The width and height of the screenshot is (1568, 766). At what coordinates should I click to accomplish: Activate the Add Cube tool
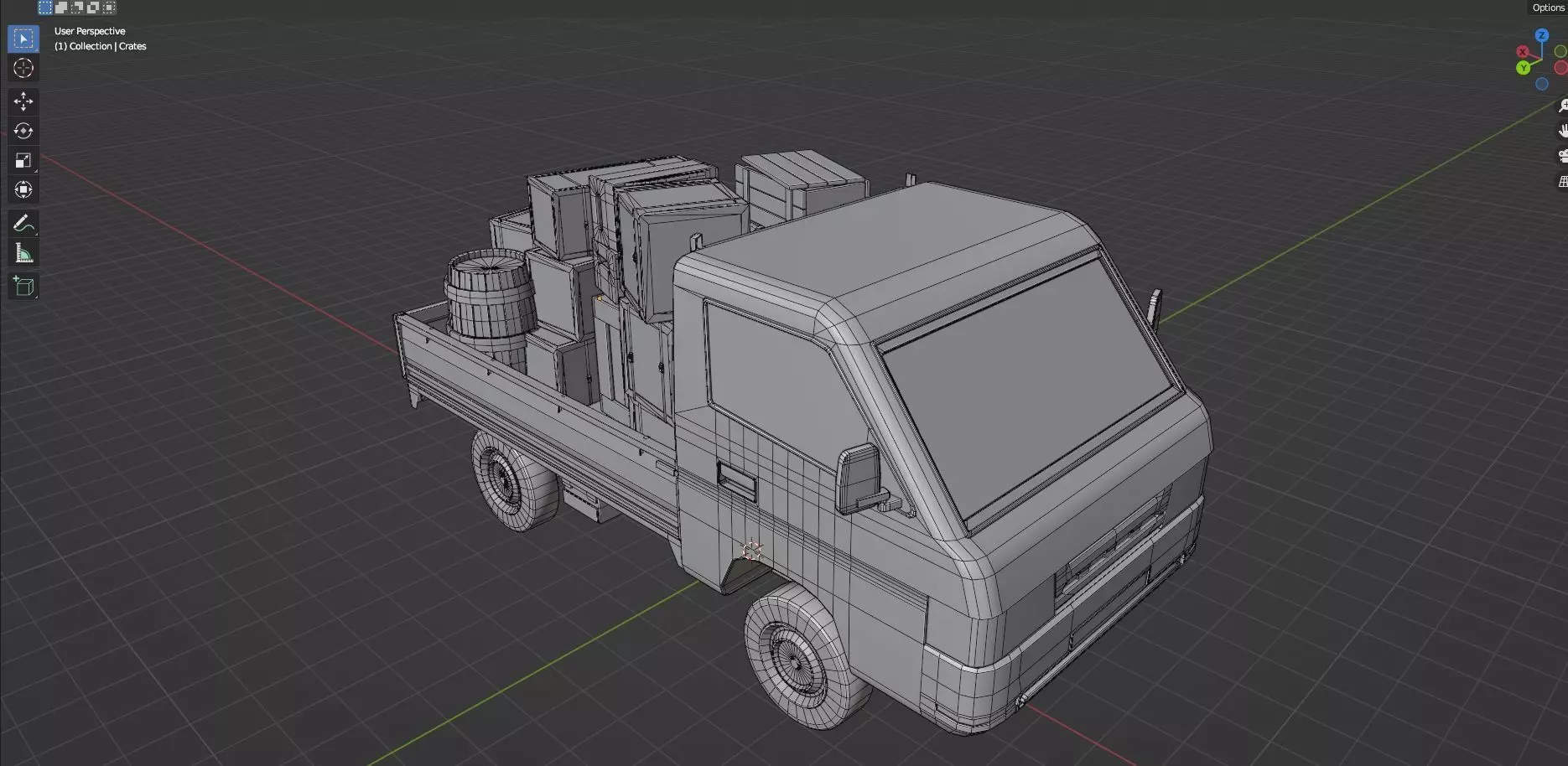click(23, 287)
